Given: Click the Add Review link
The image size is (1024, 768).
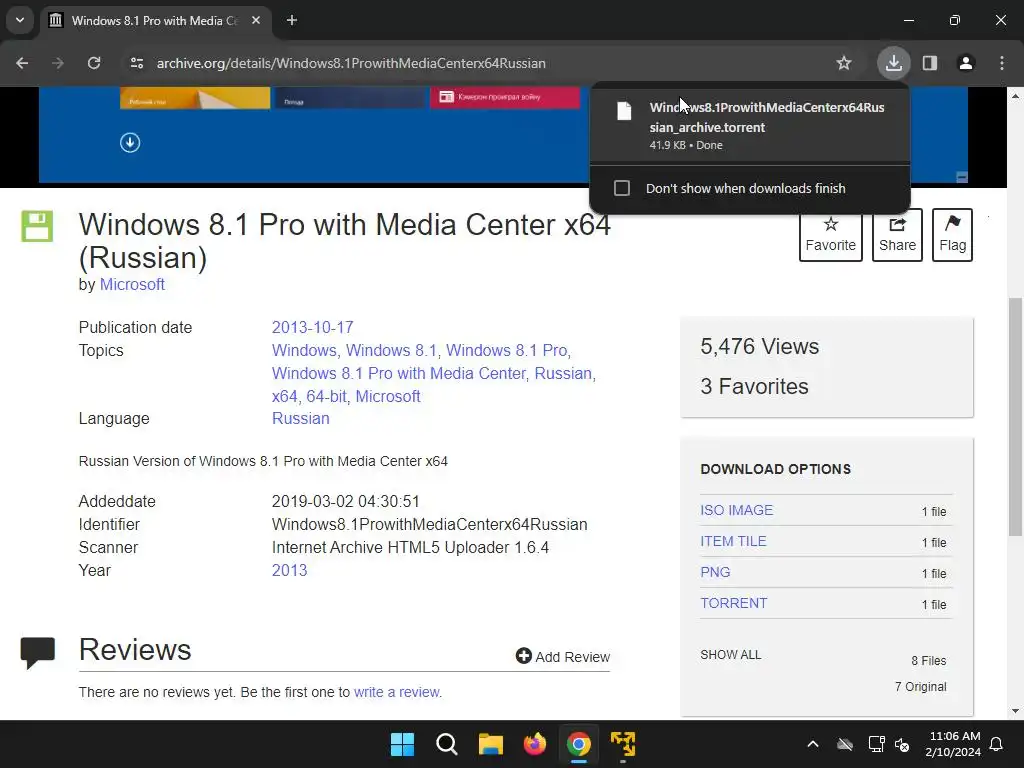Looking at the screenshot, I should (x=562, y=656).
